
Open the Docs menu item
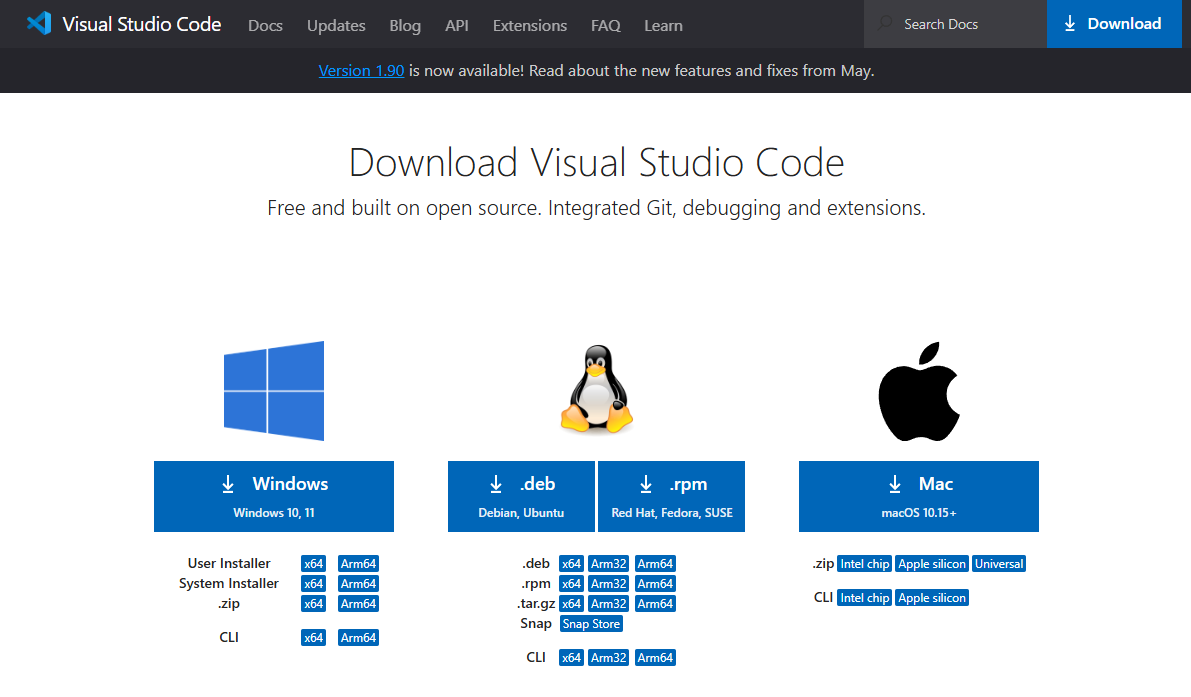click(x=265, y=25)
